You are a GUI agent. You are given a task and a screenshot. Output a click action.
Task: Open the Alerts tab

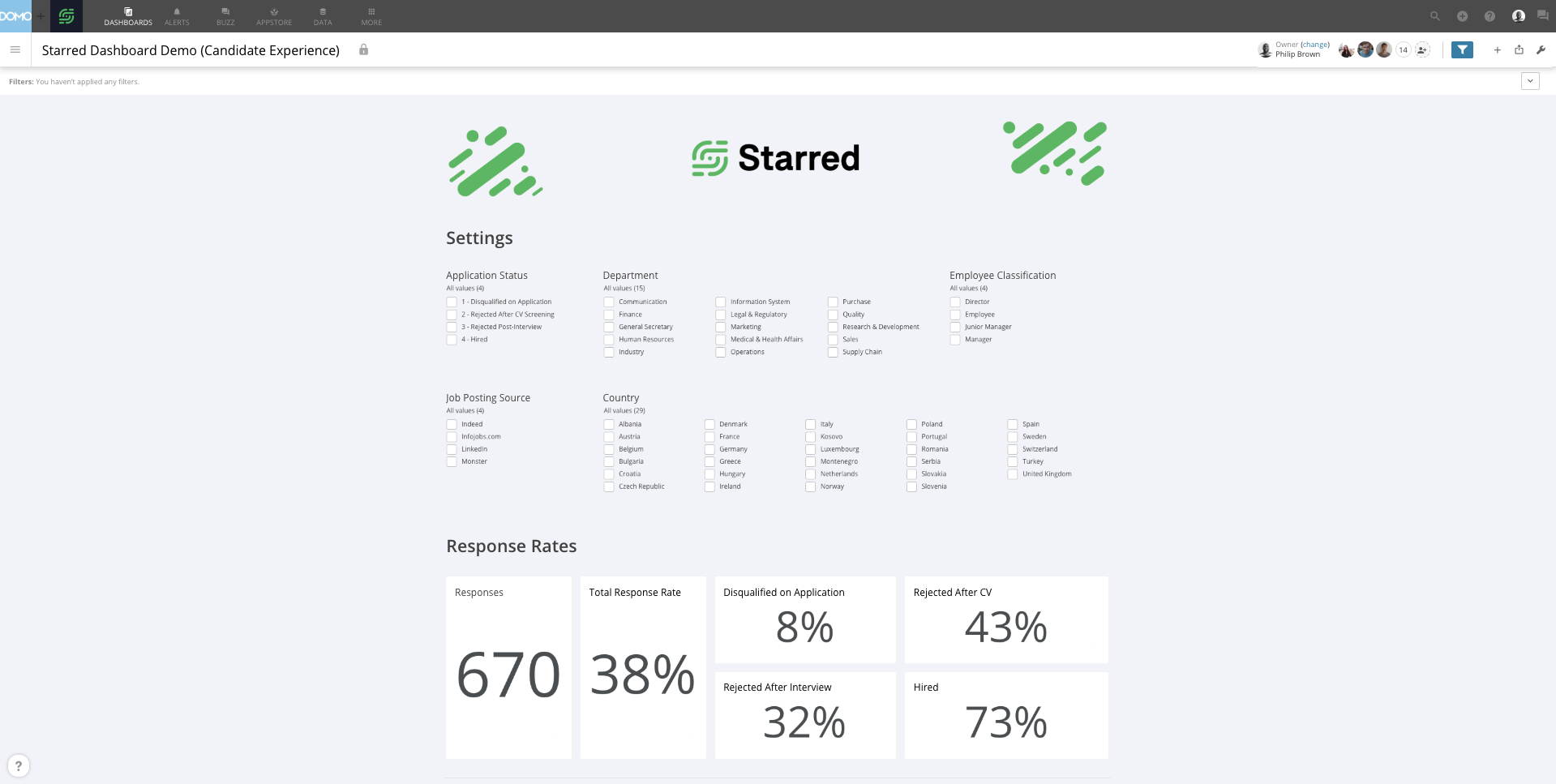(177, 16)
